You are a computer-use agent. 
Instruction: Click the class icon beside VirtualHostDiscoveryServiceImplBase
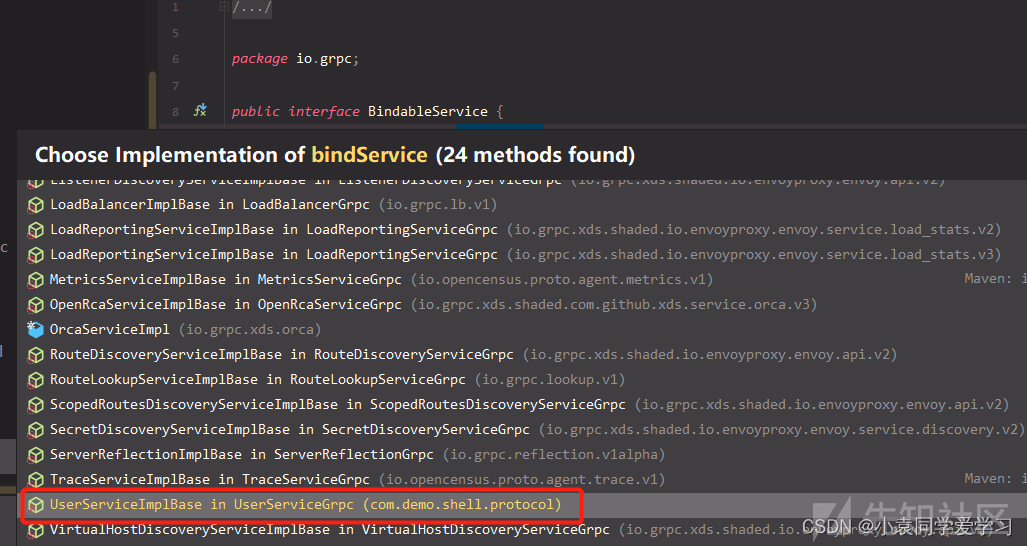[35, 530]
